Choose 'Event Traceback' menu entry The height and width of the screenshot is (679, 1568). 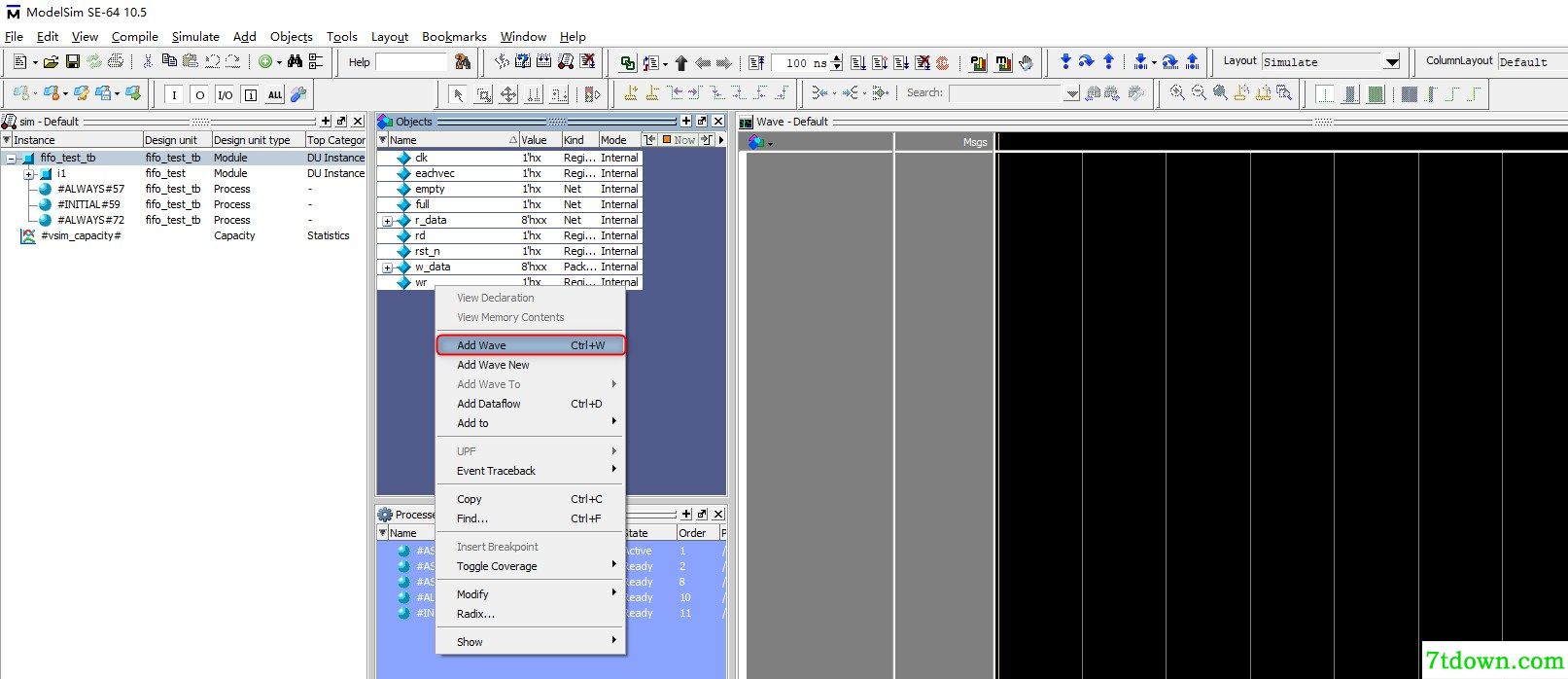(531, 471)
